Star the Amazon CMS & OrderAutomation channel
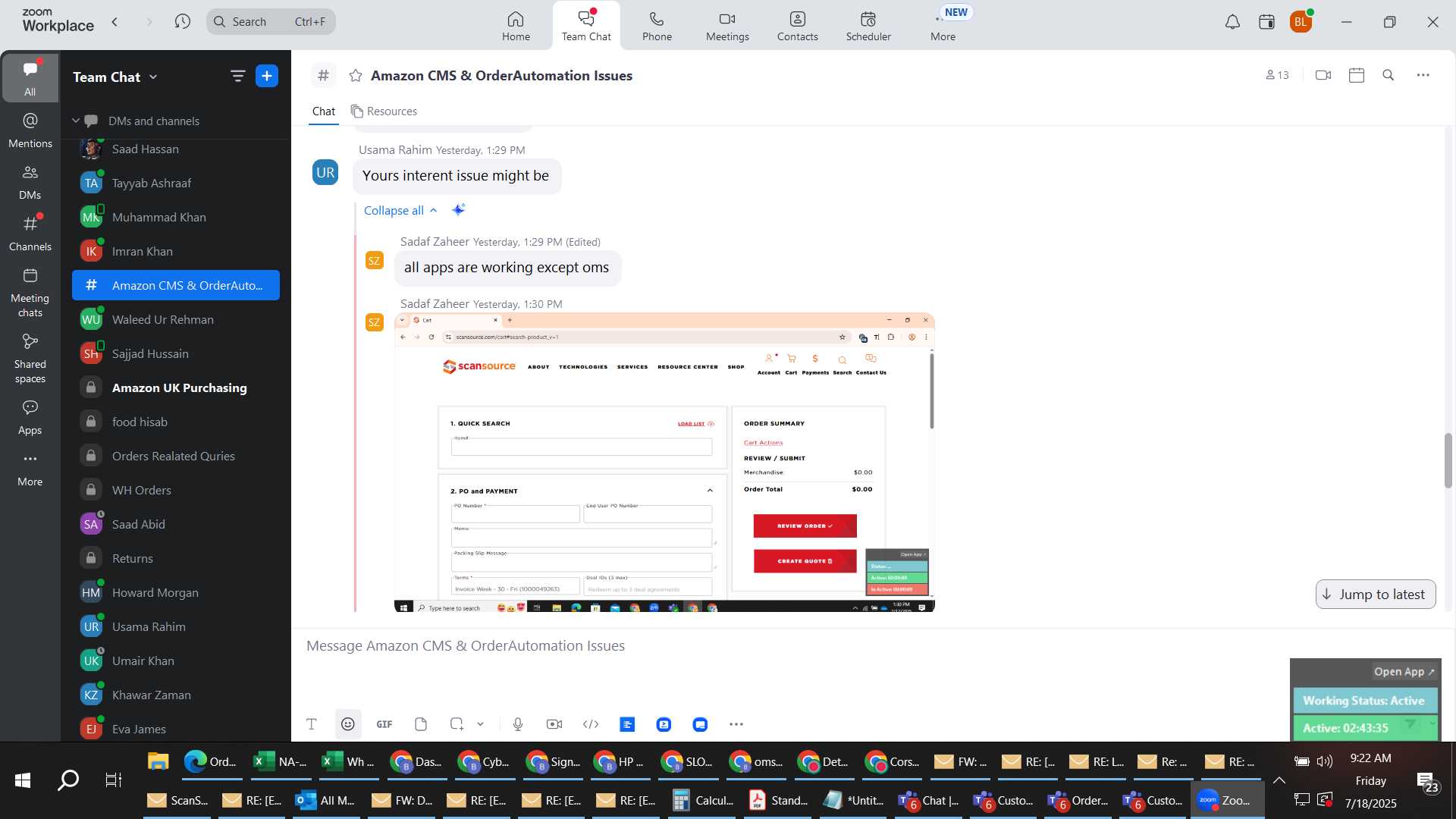Screen dimensions: 1456x819 (355, 75)
